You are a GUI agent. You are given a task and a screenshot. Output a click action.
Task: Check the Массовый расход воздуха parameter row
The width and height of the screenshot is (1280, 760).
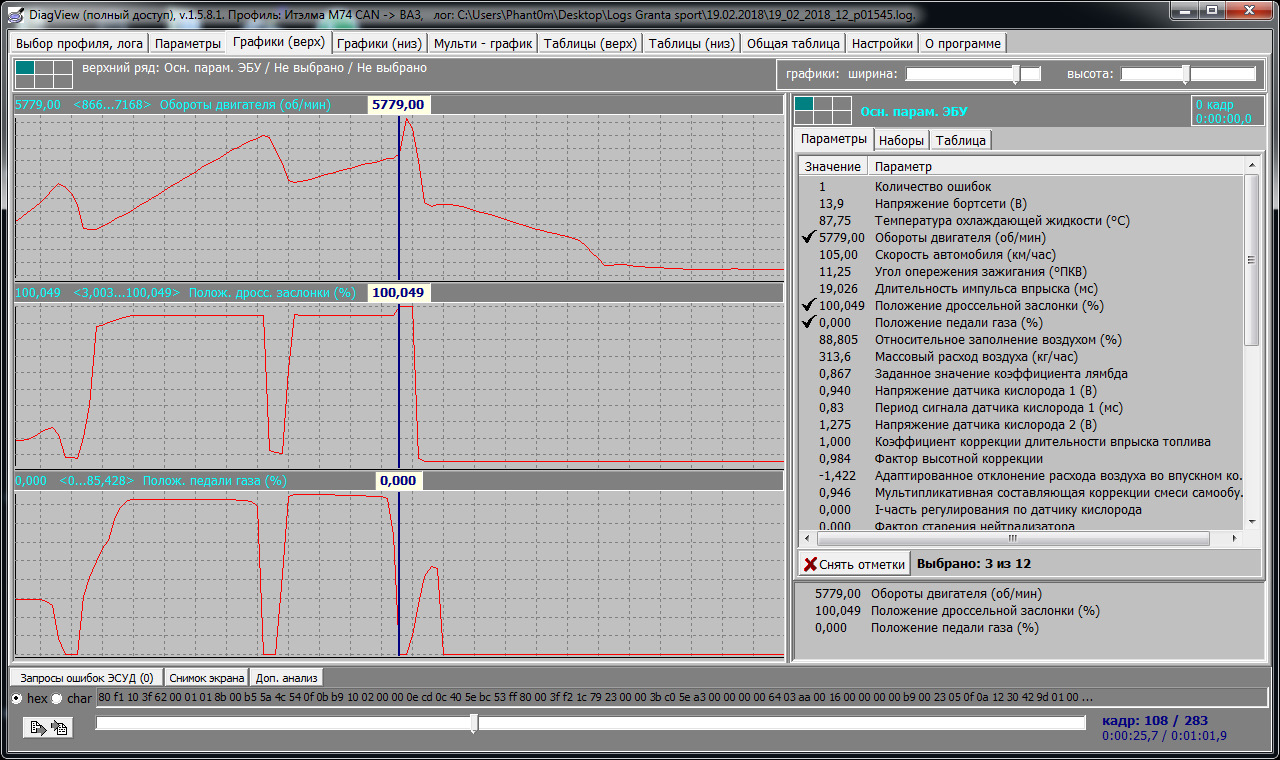coord(1021,357)
